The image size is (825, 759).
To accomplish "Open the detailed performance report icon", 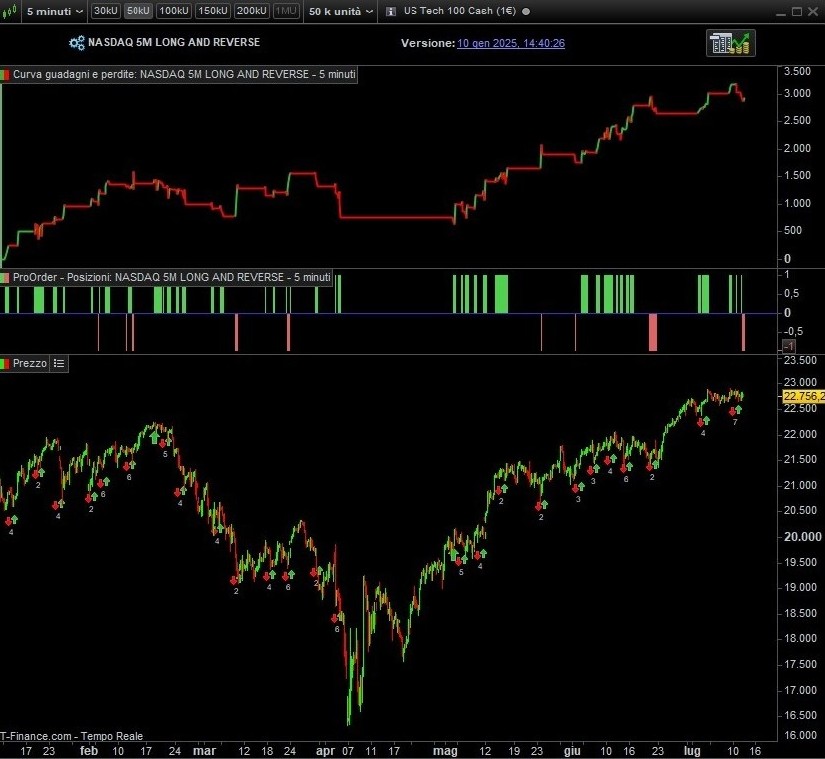I will pos(731,43).
